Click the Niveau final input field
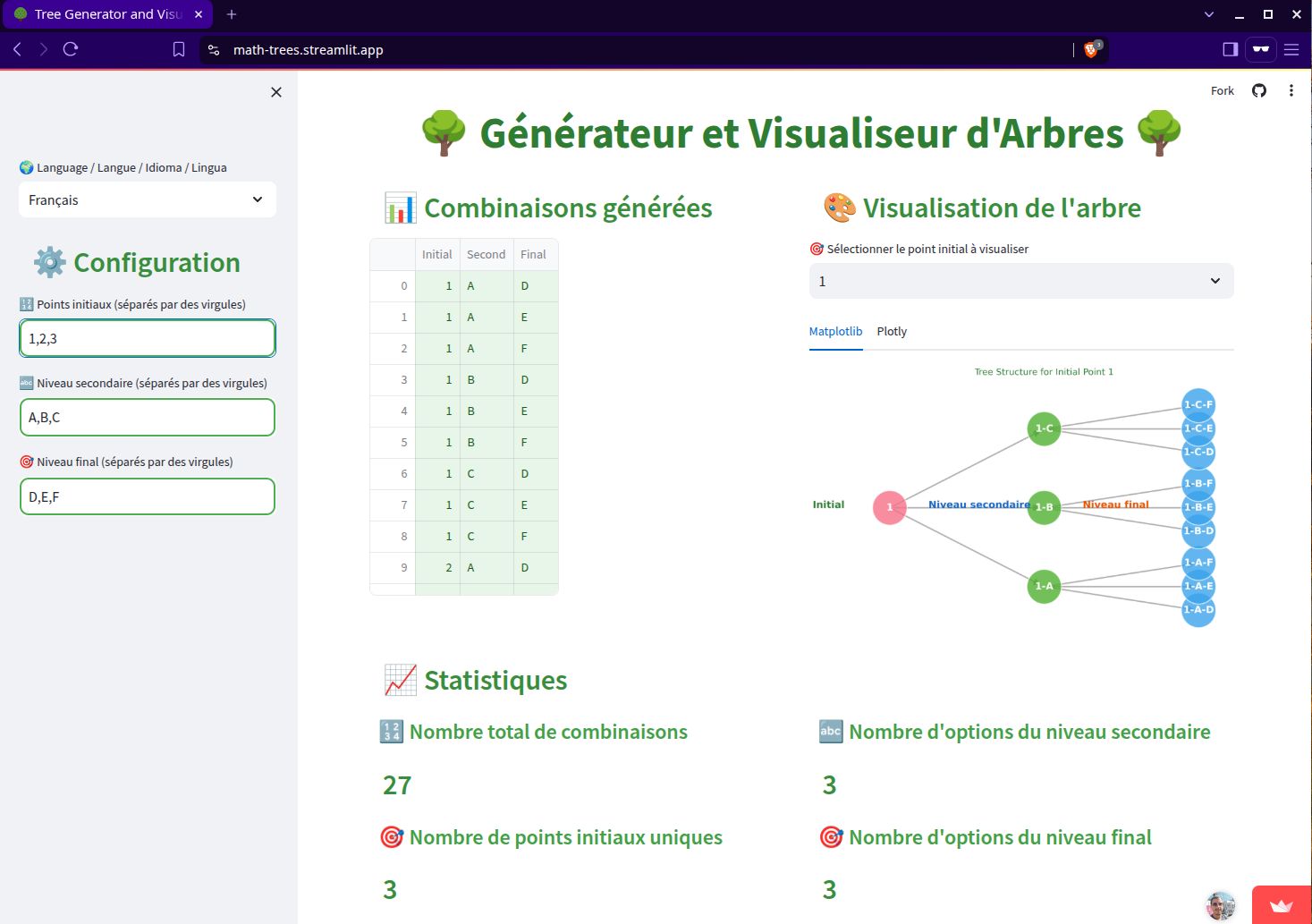Viewport: 1312px width, 924px height. click(x=147, y=496)
